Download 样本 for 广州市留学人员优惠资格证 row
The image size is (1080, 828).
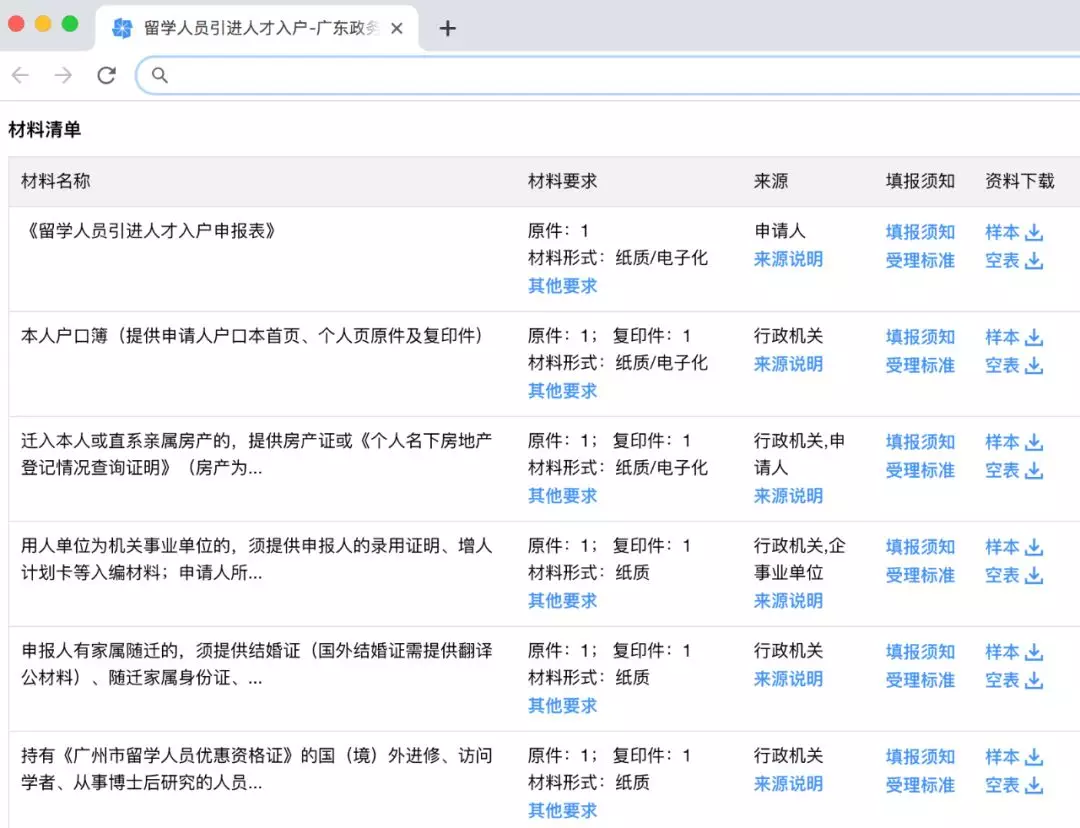pos(1014,756)
